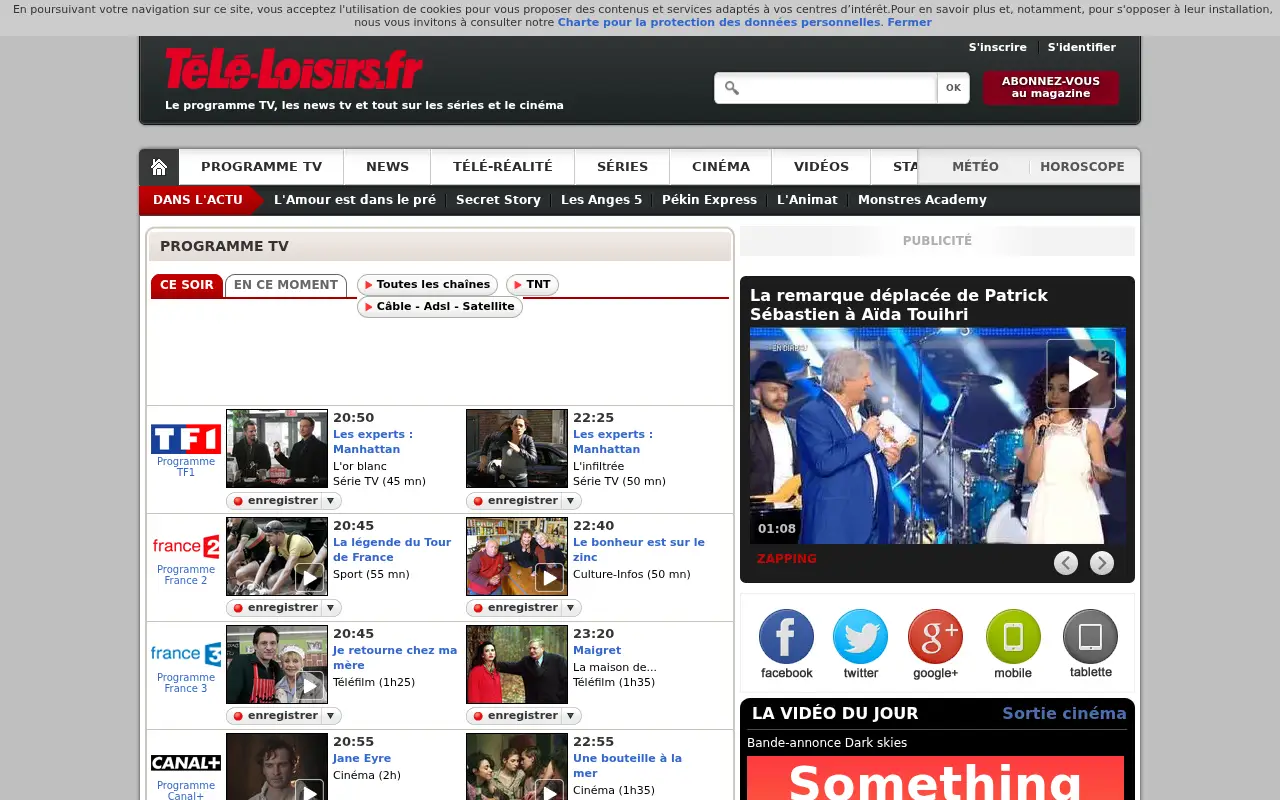Click the S'identifier link
This screenshot has height=800, width=1280.
click(x=1082, y=47)
